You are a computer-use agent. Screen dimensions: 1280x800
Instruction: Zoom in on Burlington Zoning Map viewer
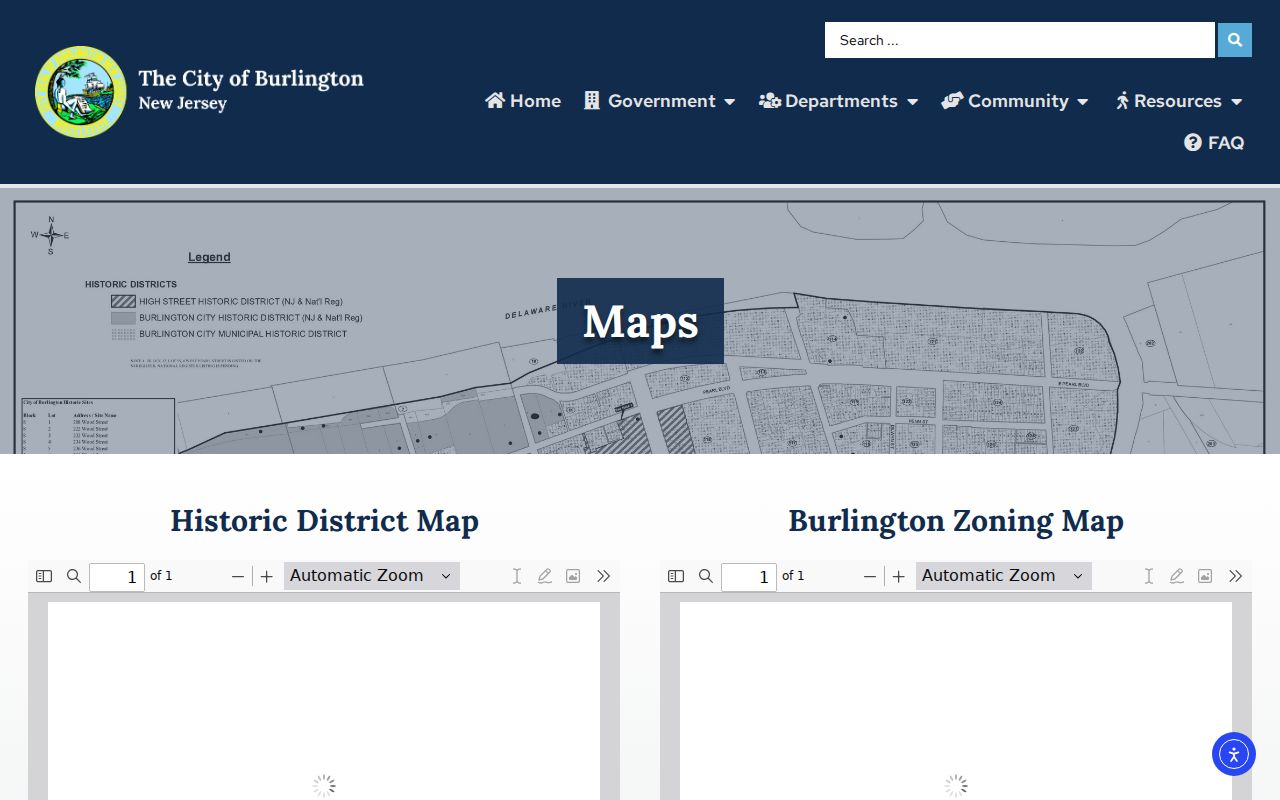coord(899,576)
